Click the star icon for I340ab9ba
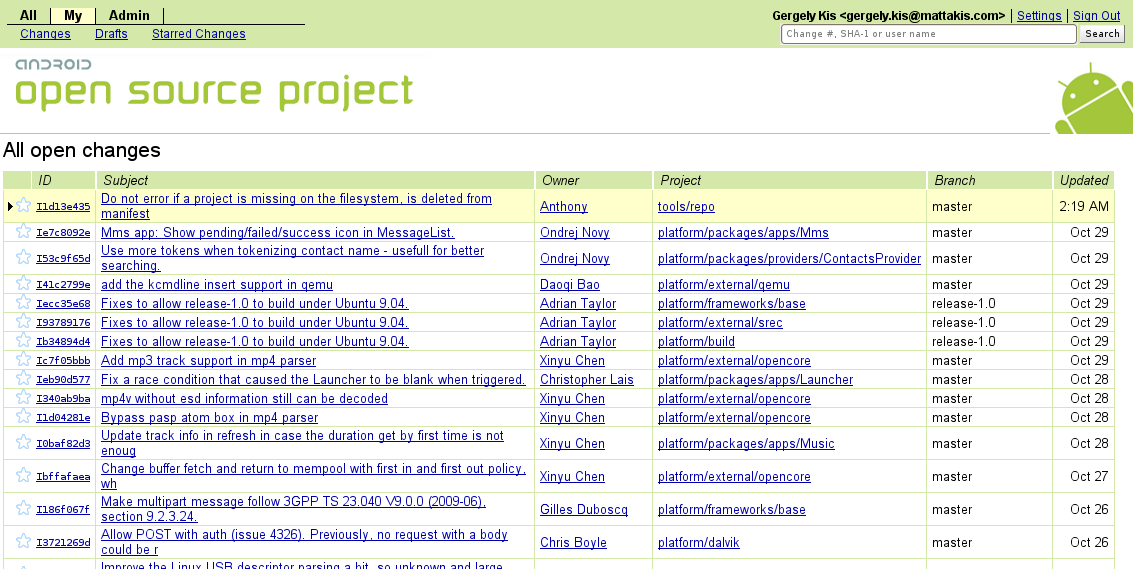The image size is (1133, 569). pos(23,397)
